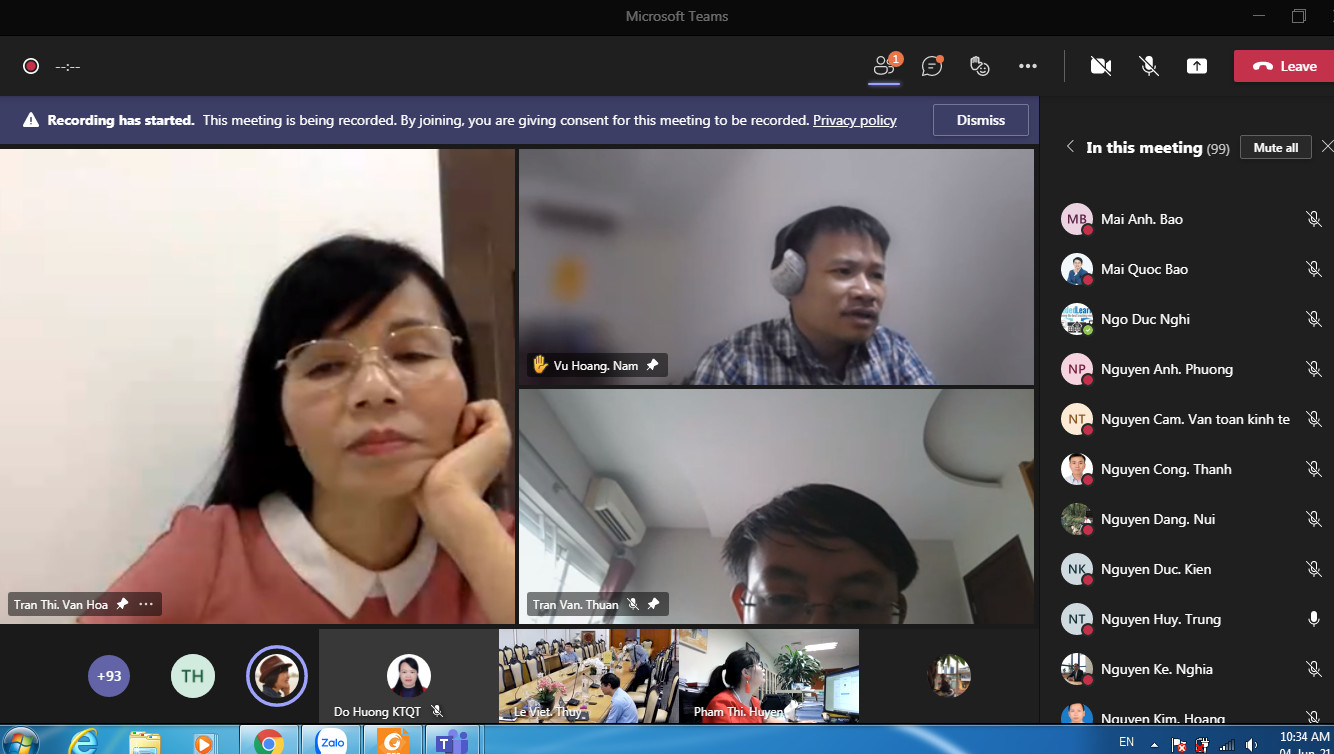Click the recording indicator icon

pyautogui.click(x=31, y=66)
